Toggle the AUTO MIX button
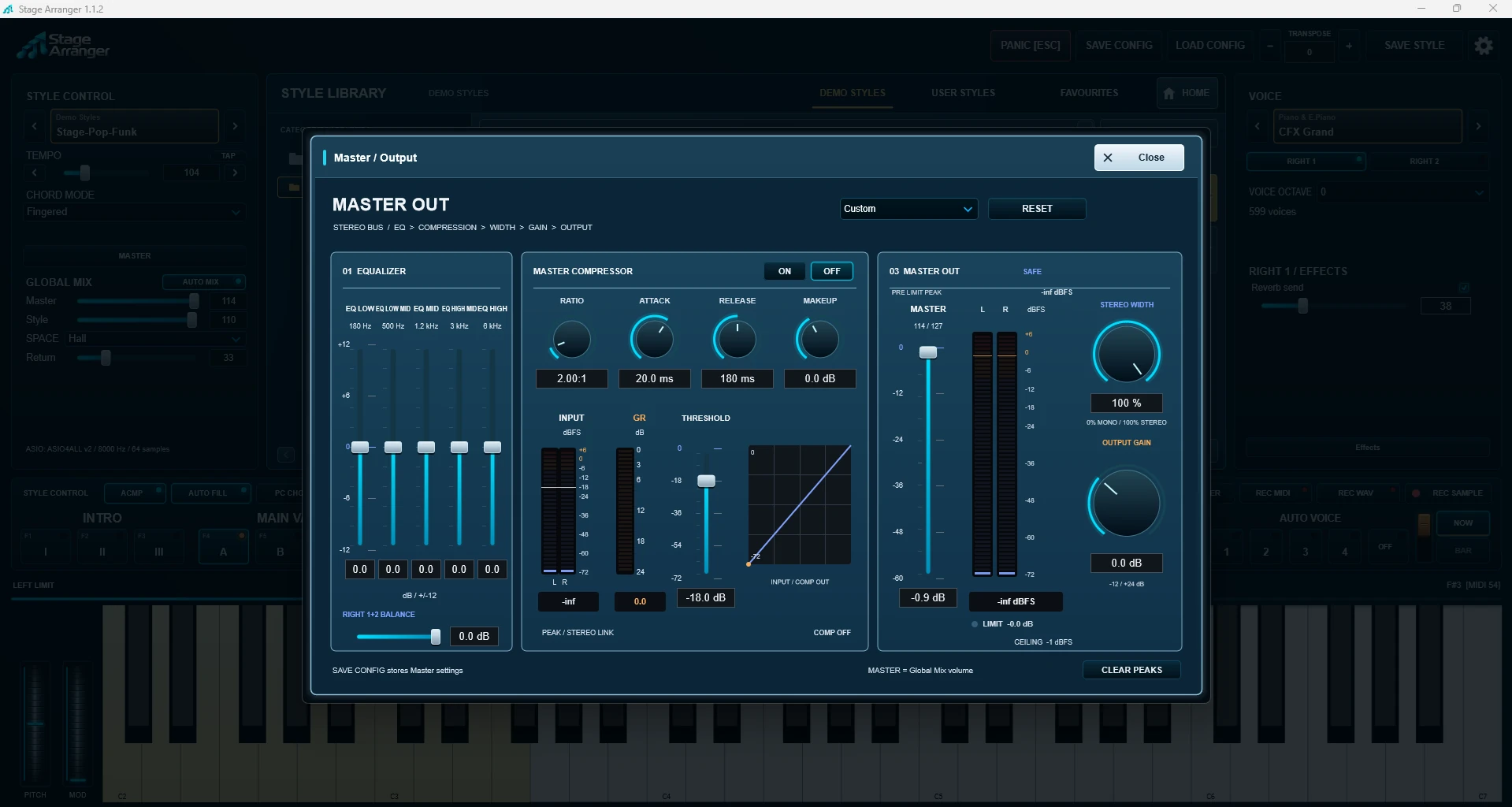Screen dimensions: 1512x807 click(204, 282)
